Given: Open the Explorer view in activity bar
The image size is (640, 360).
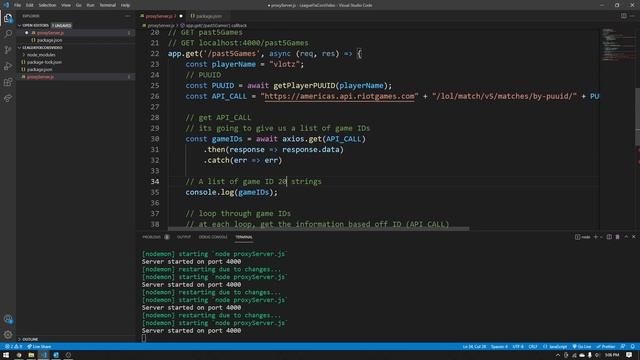Looking at the screenshot, I should click(8, 18).
